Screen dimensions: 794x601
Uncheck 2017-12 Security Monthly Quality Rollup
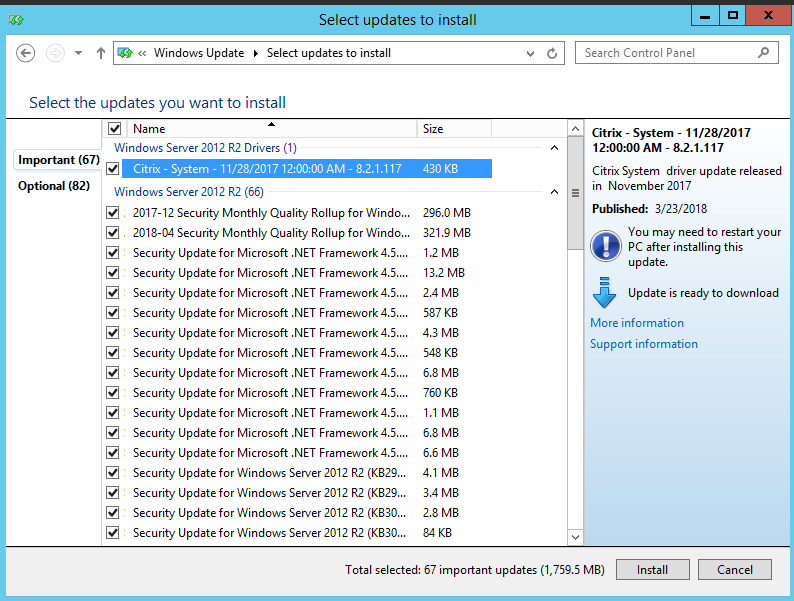tap(112, 213)
